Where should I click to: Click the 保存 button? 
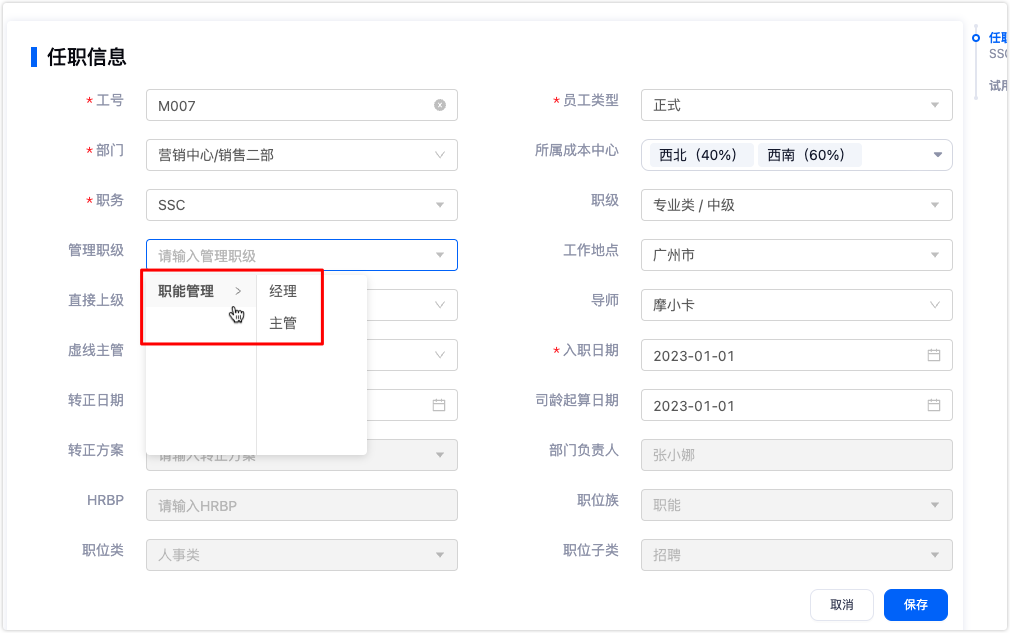coord(915,604)
